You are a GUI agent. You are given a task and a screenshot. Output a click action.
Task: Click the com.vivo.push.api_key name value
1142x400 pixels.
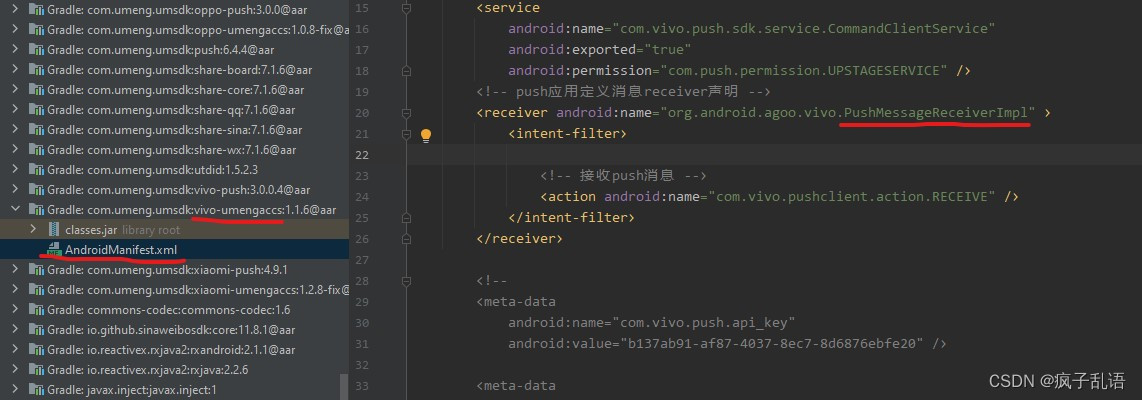coord(704,322)
